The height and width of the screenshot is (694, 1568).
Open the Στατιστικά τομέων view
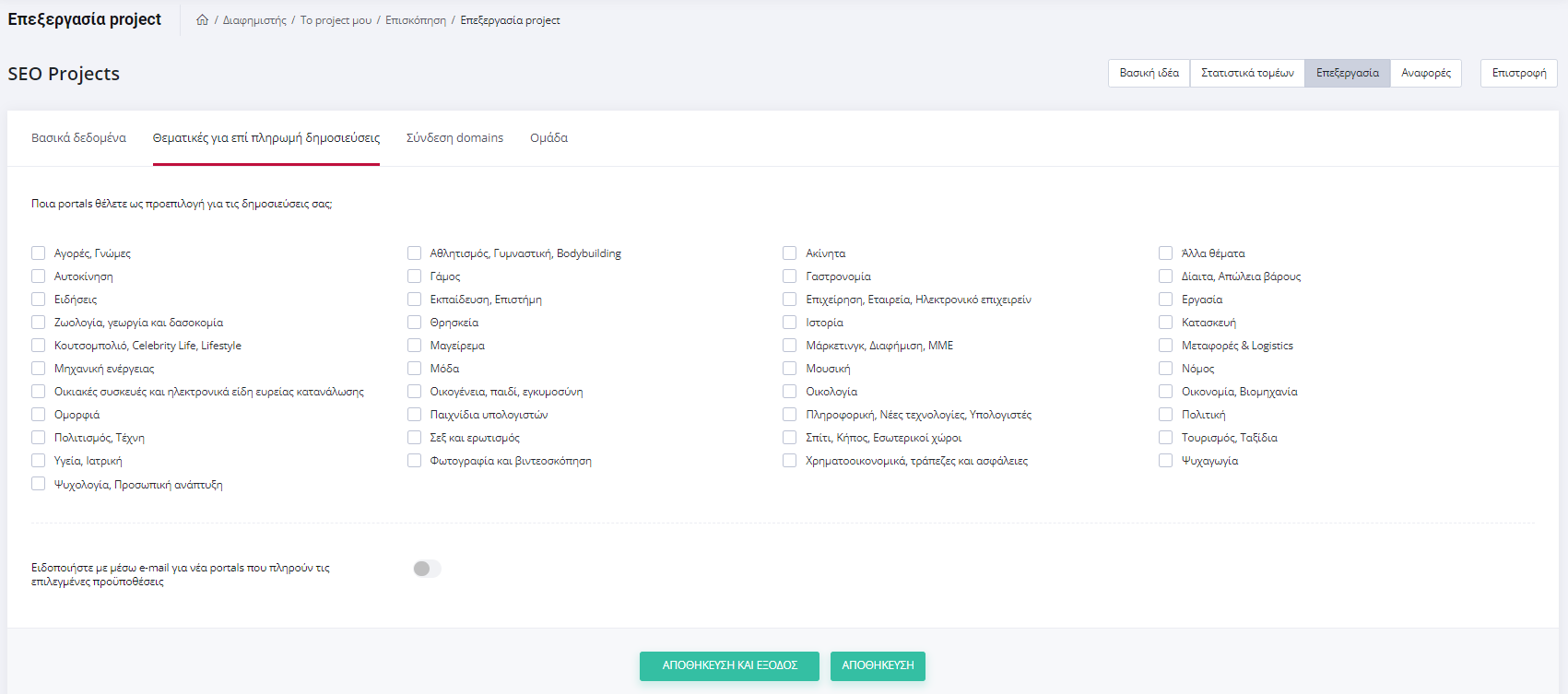(1247, 73)
